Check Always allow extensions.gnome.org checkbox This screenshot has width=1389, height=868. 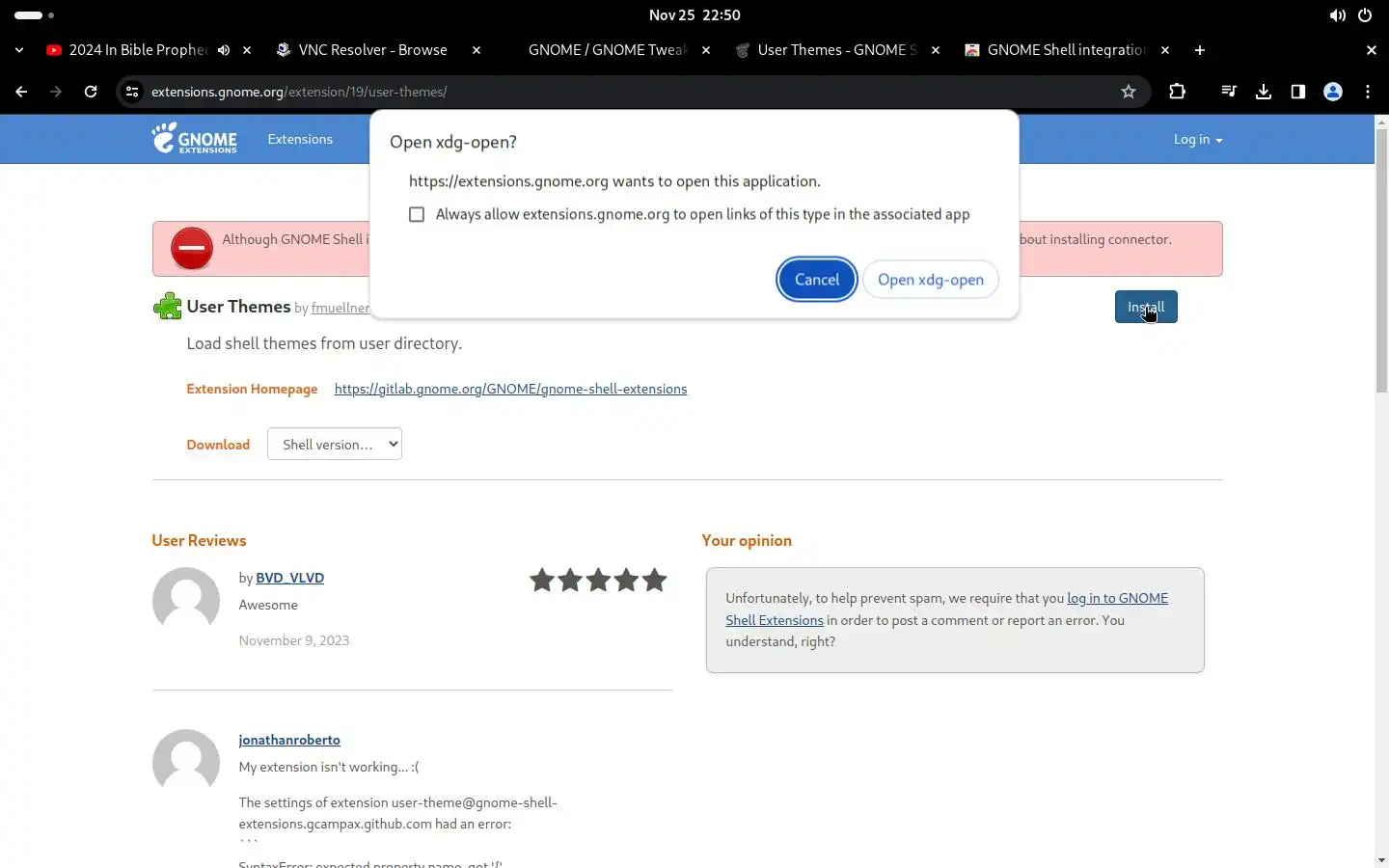tap(417, 214)
